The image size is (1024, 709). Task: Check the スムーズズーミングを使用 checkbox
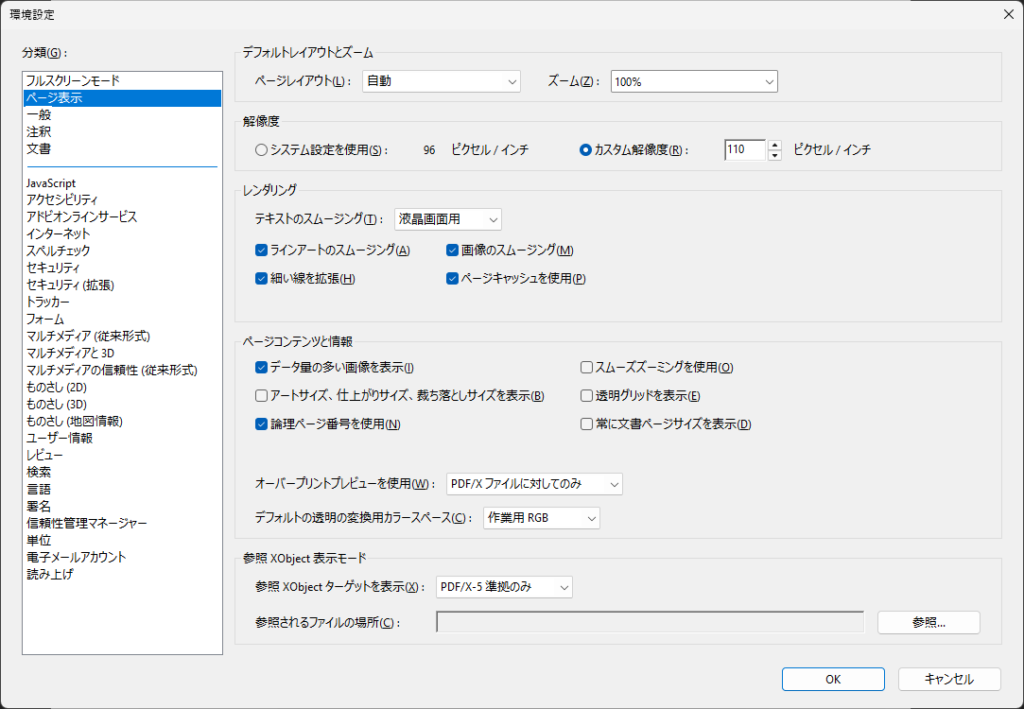click(x=587, y=368)
